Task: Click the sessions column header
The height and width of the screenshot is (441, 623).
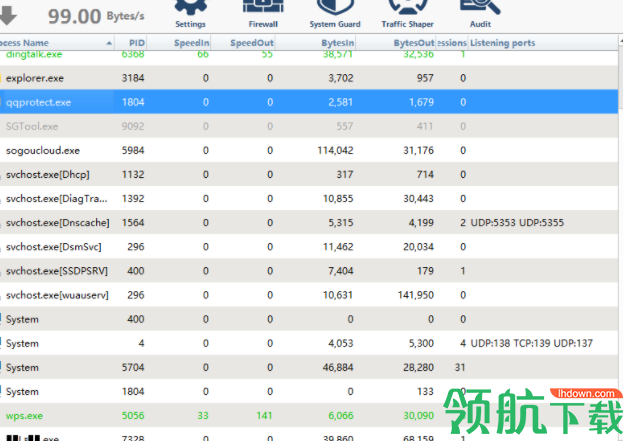Action: pyautogui.click(x=452, y=43)
